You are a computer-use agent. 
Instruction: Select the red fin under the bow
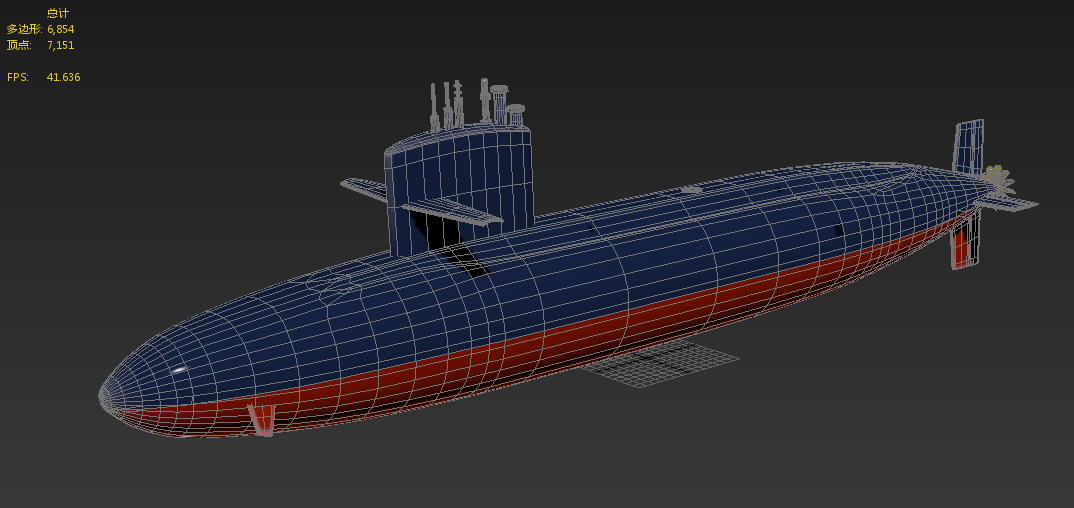261,419
